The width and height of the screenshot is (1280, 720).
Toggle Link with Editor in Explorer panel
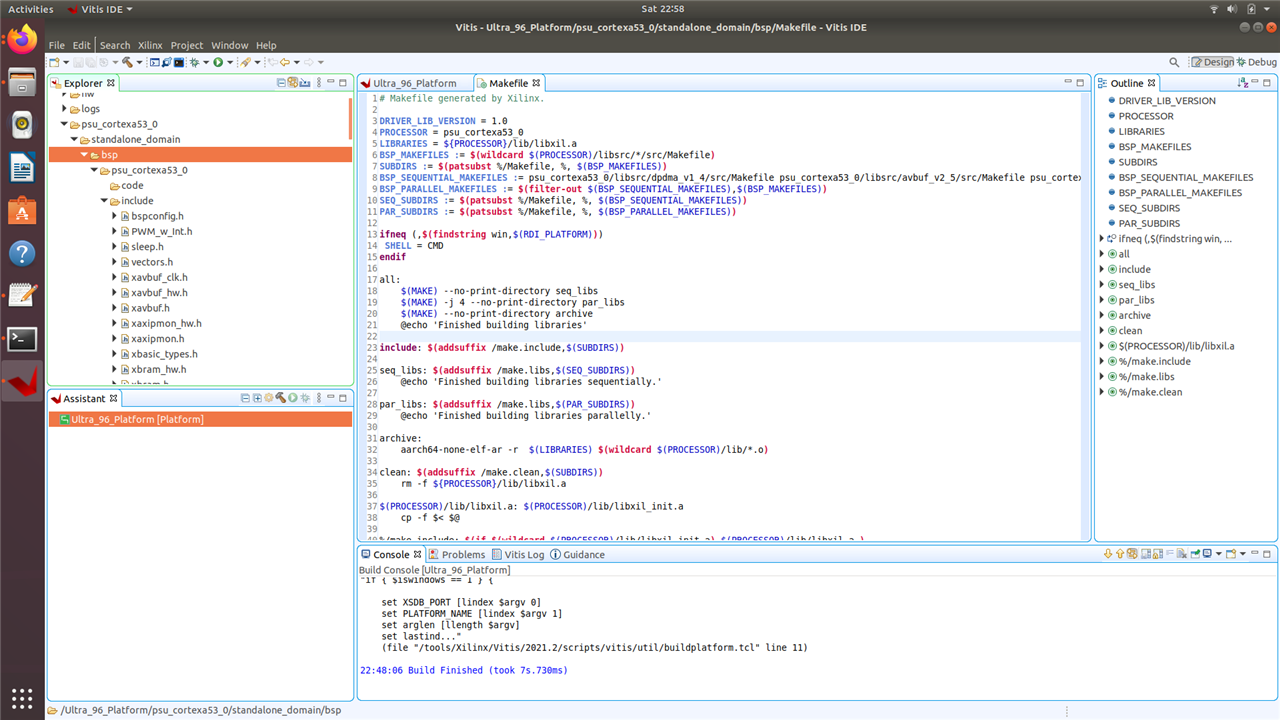[x=292, y=83]
